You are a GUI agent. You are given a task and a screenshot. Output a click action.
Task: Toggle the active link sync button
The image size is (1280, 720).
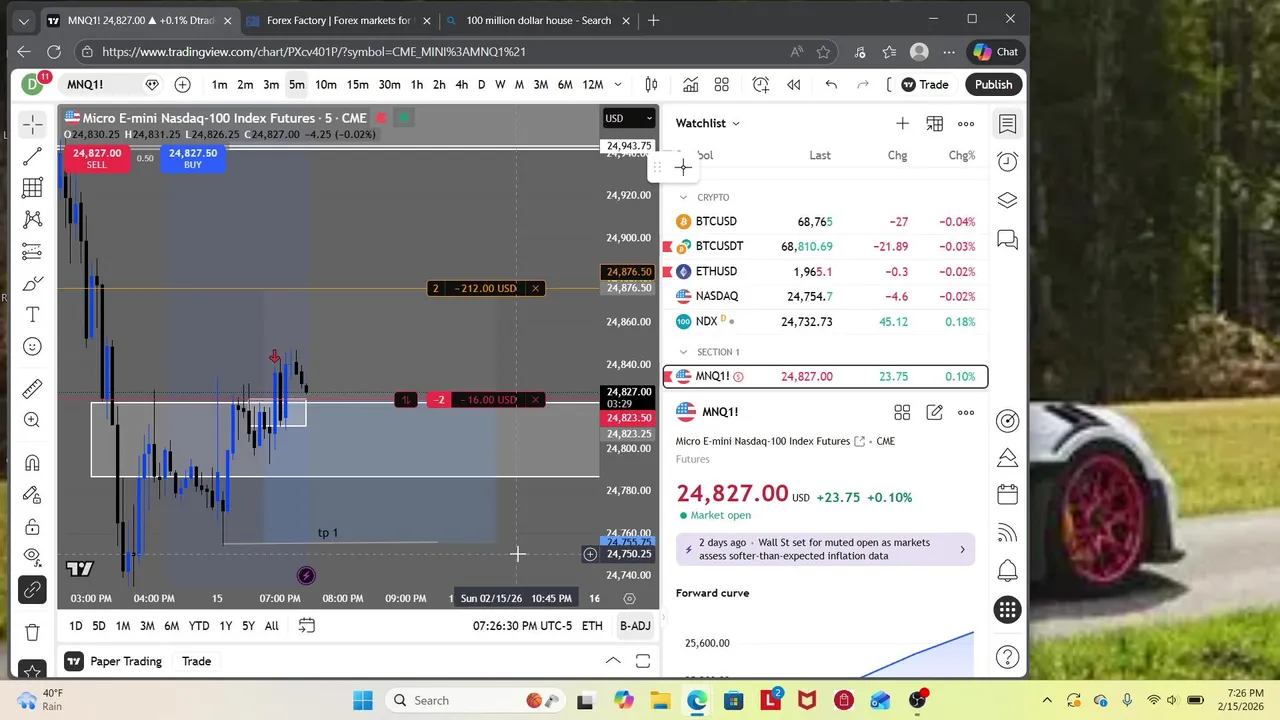click(32, 590)
